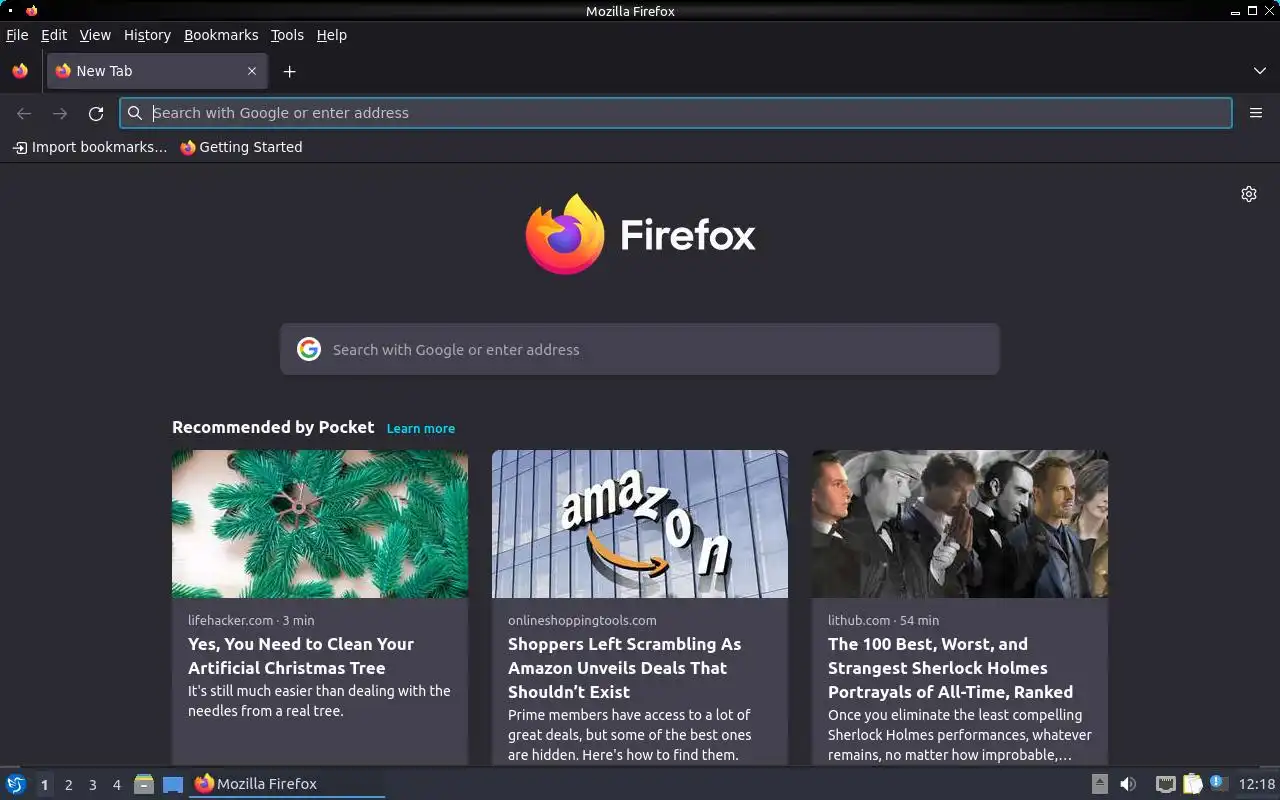Go back one page
Image resolution: width=1280 pixels, height=800 pixels.
(24, 113)
